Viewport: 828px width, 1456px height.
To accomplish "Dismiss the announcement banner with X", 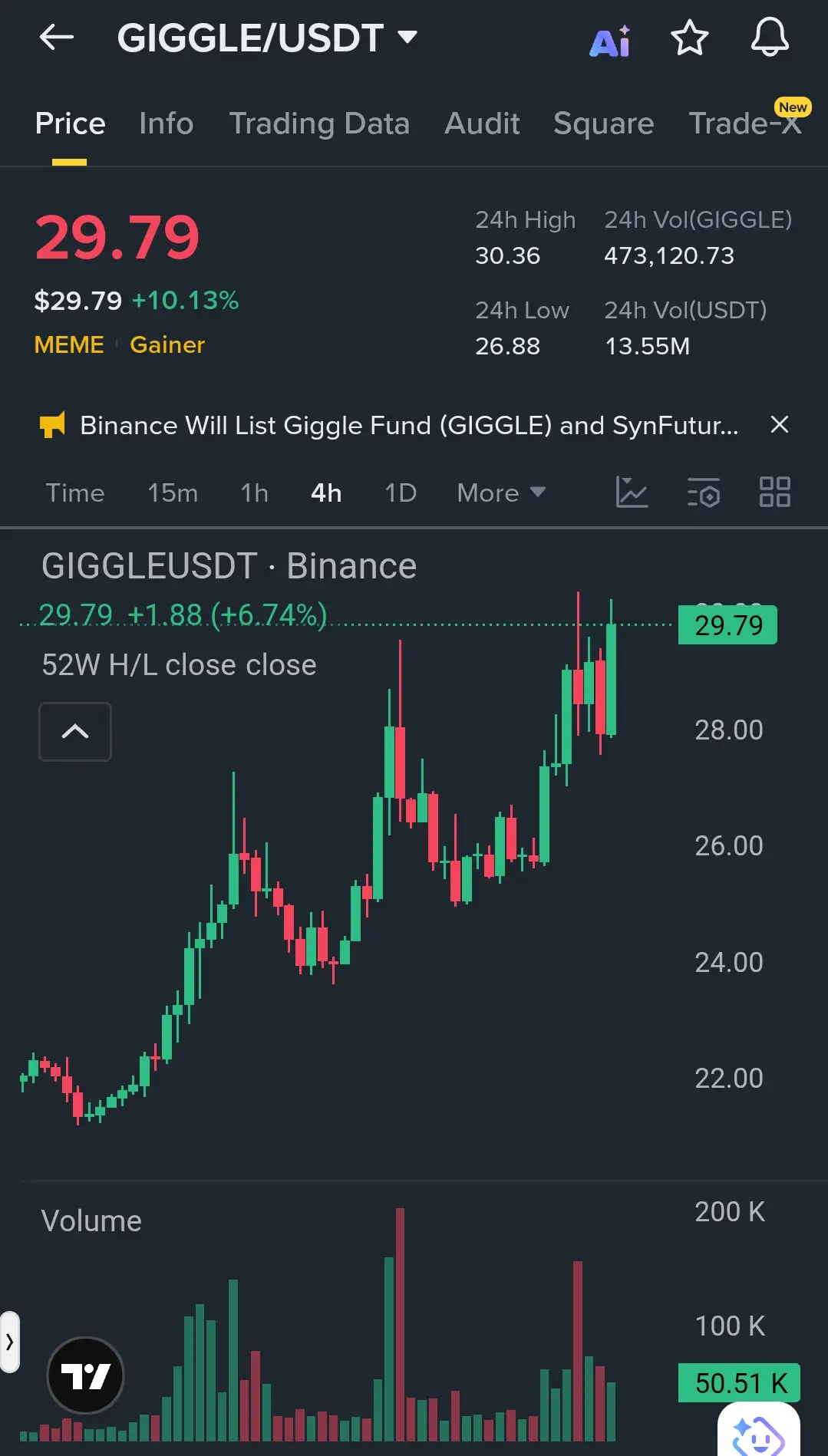I will [x=779, y=424].
